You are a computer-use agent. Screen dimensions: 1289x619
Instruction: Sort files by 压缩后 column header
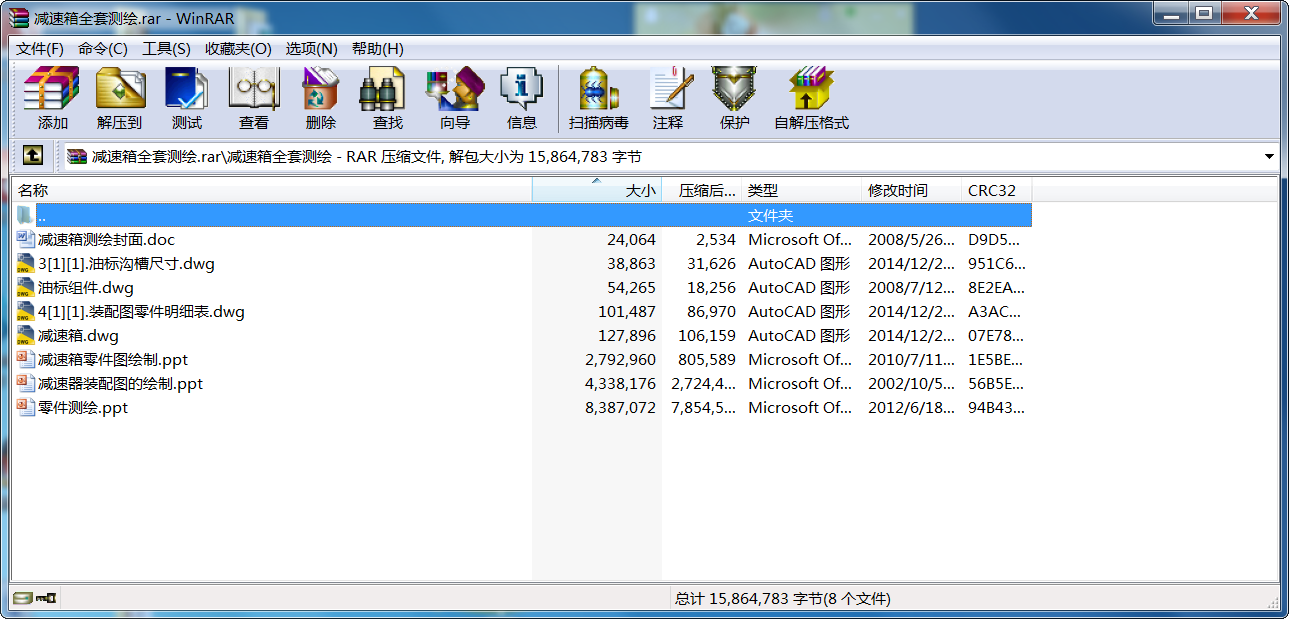point(702,190)
